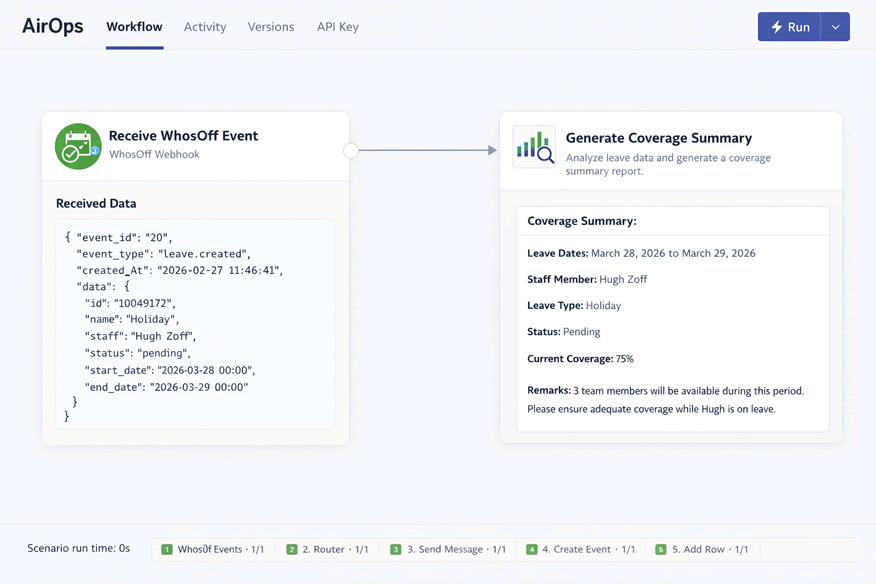The width and height of the screenshot is (876, 584).
Task: Click the lightning bolt on the Run button
Action: click(778, 27)
